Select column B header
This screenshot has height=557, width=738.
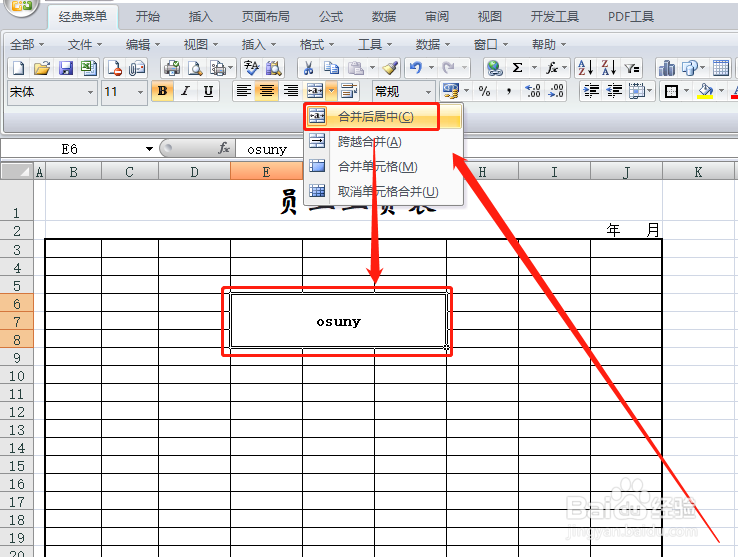pyautogui.click(x=73, y=172)
